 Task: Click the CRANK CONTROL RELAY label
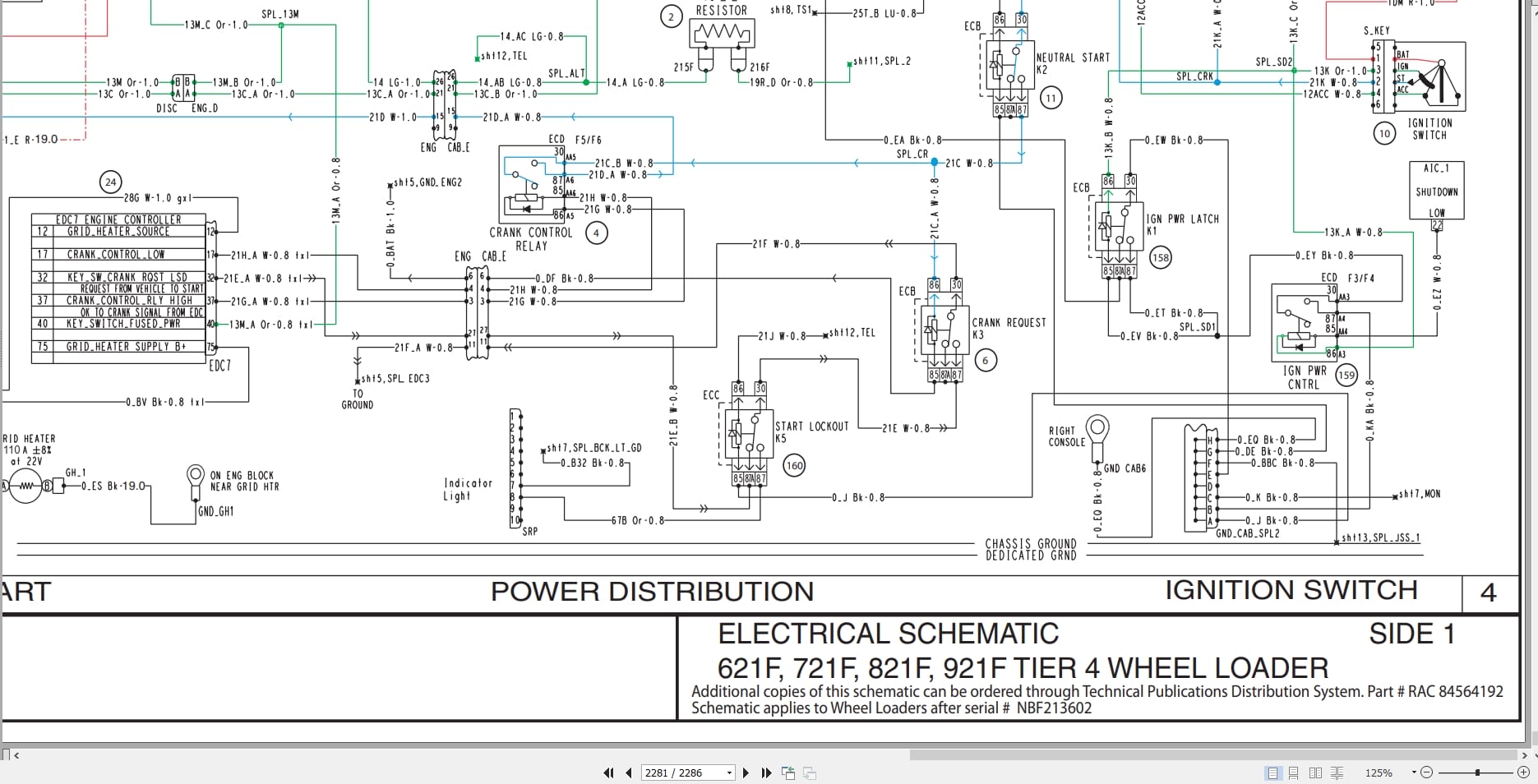pos(531,239)
